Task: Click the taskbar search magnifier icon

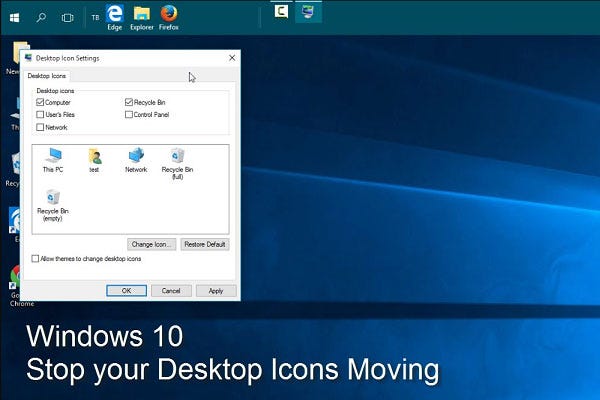Action: tap(41, 18)
